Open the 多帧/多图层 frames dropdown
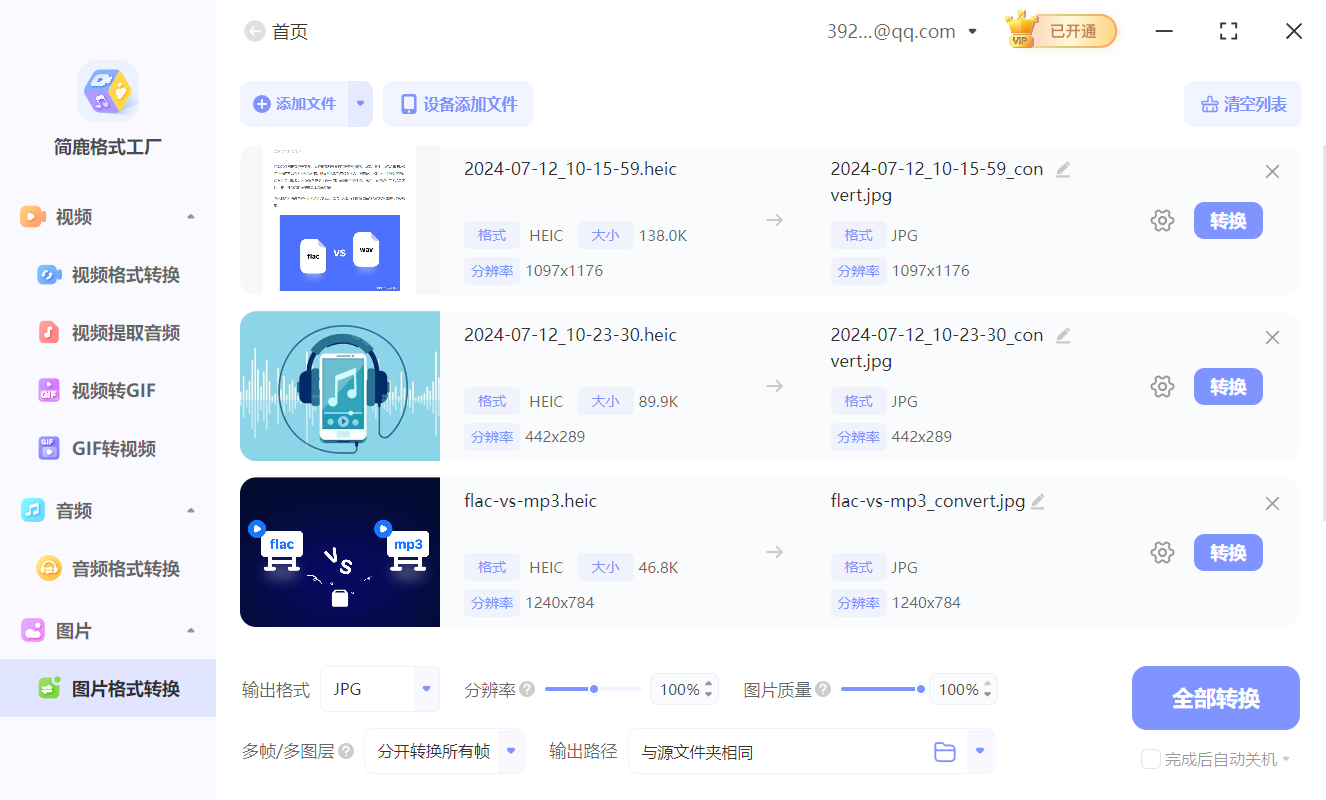 [x=443, y=751]
